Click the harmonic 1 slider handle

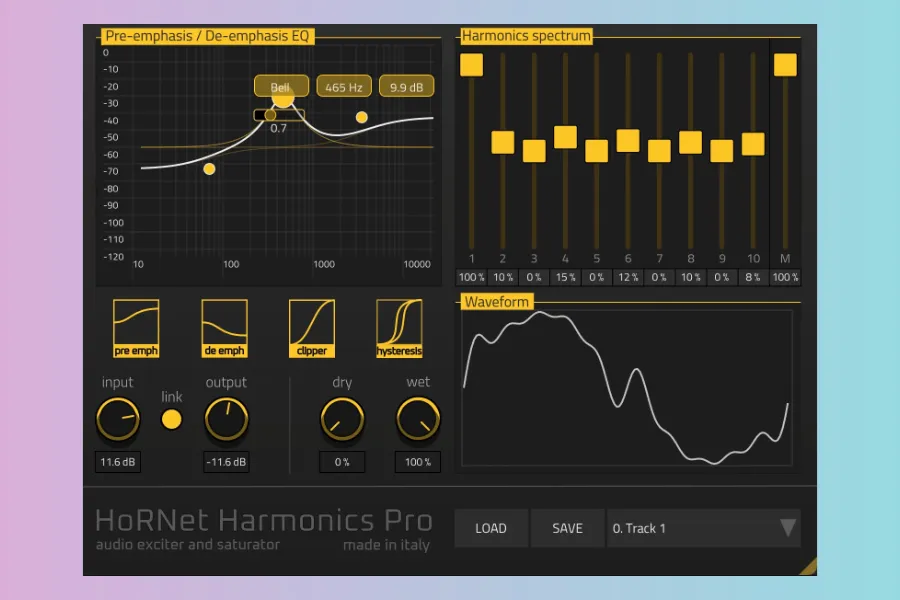[471, 65]
